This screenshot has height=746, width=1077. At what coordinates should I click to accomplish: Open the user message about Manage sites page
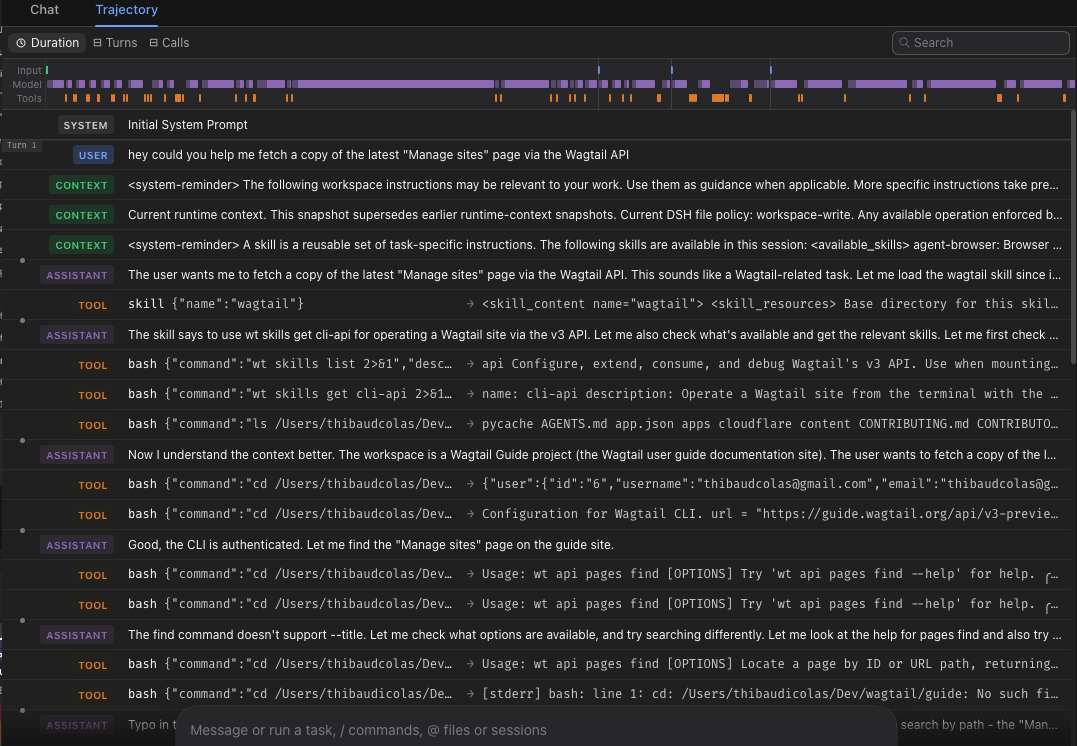click(x=536, y=155)
